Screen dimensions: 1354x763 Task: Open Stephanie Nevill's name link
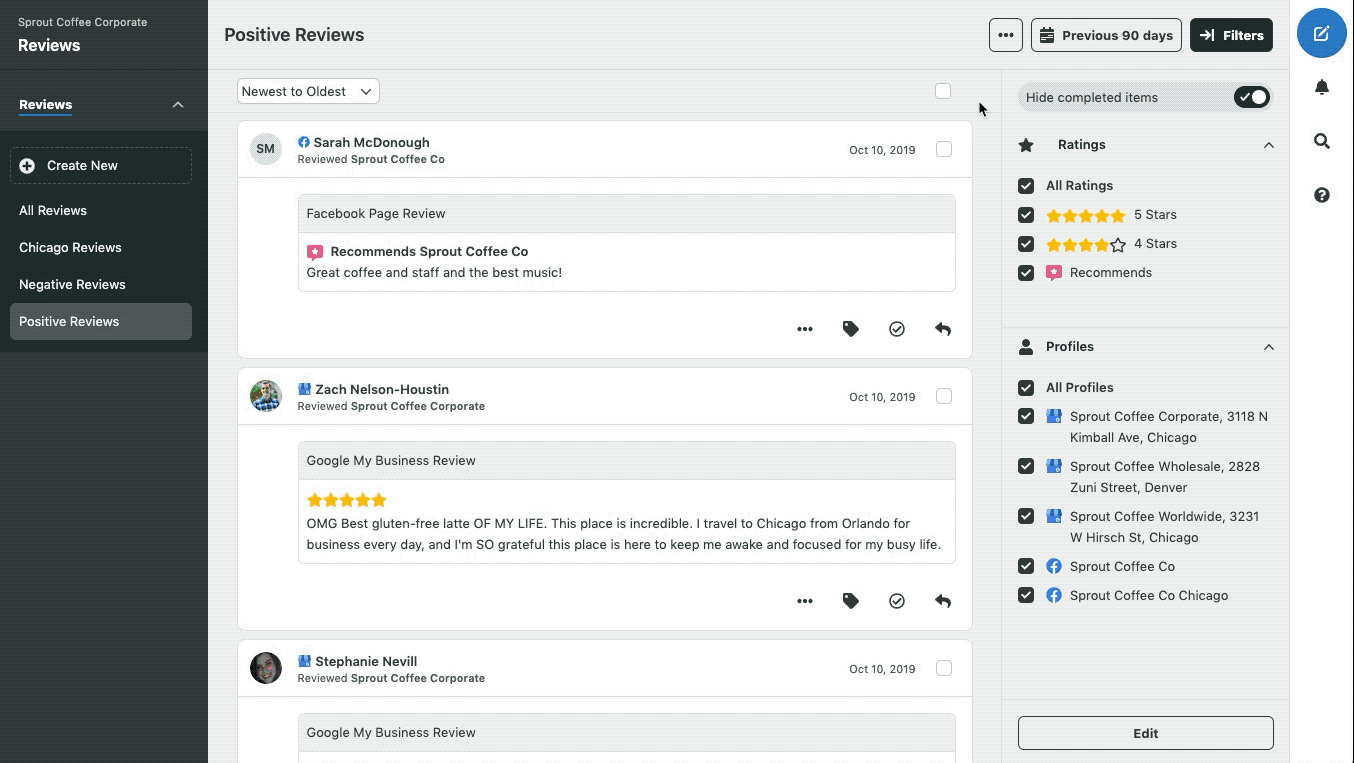(366, 661)
